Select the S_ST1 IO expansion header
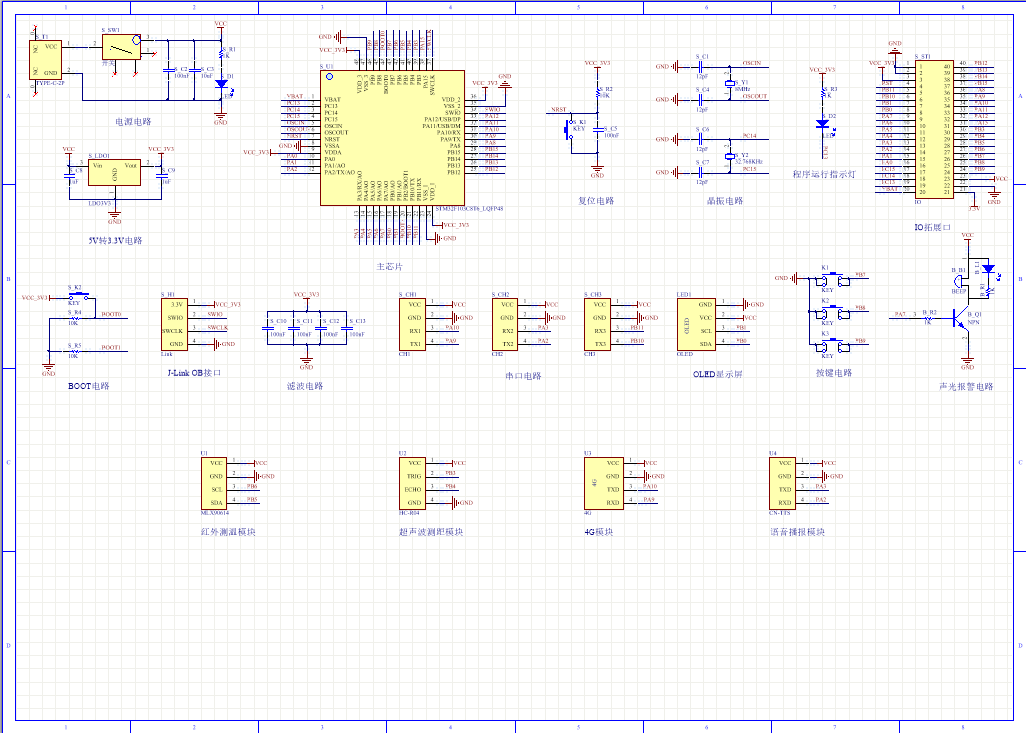Screen dimensions: 1026x733 (x=934, y=128)
